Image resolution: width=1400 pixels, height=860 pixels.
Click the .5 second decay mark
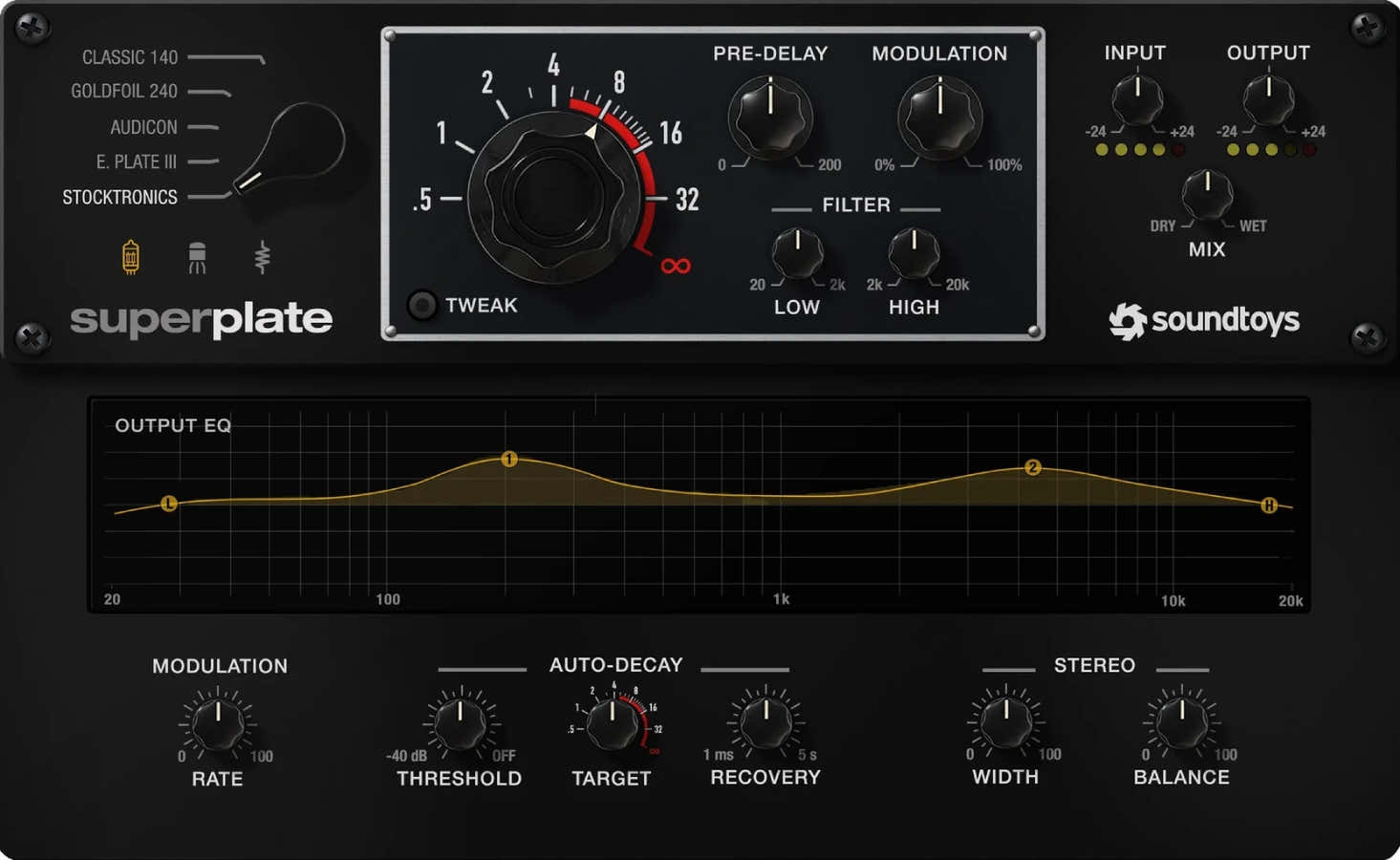point(422,199)
